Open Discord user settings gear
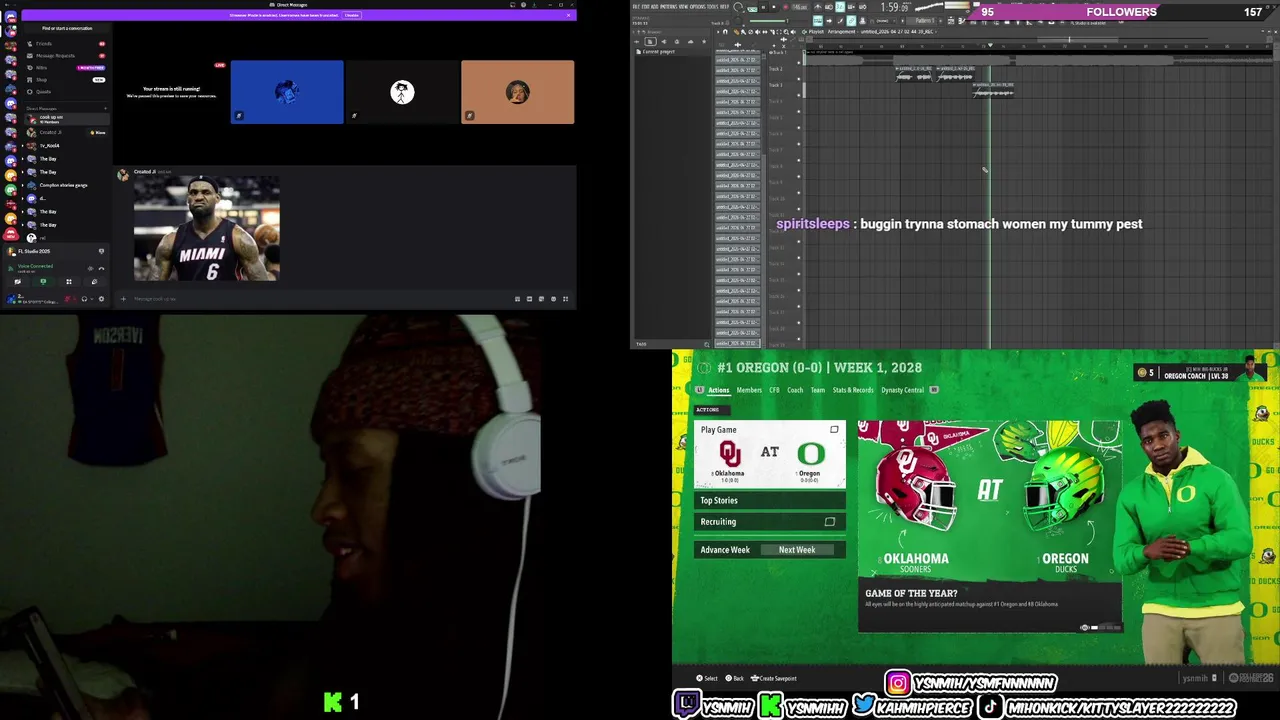 tap(101, 298)
